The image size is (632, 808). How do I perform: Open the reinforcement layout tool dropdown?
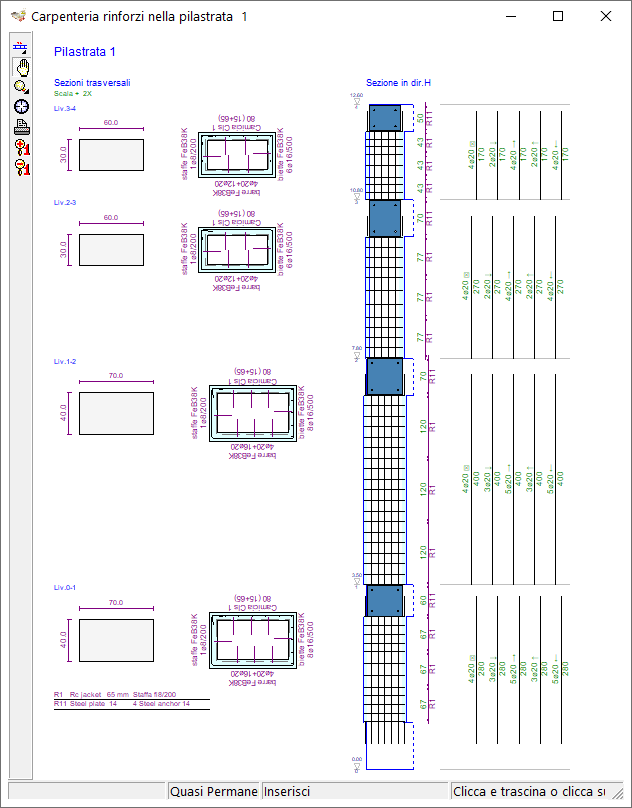21,47
